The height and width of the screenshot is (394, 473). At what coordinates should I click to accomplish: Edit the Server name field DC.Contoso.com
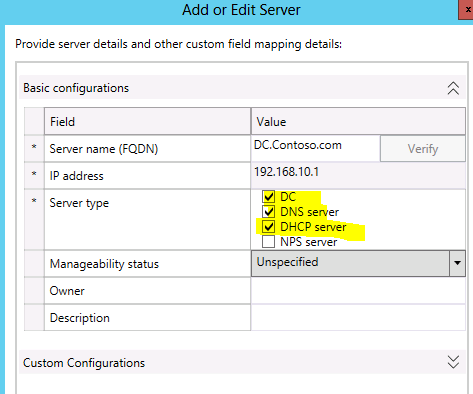pos(315,148)
